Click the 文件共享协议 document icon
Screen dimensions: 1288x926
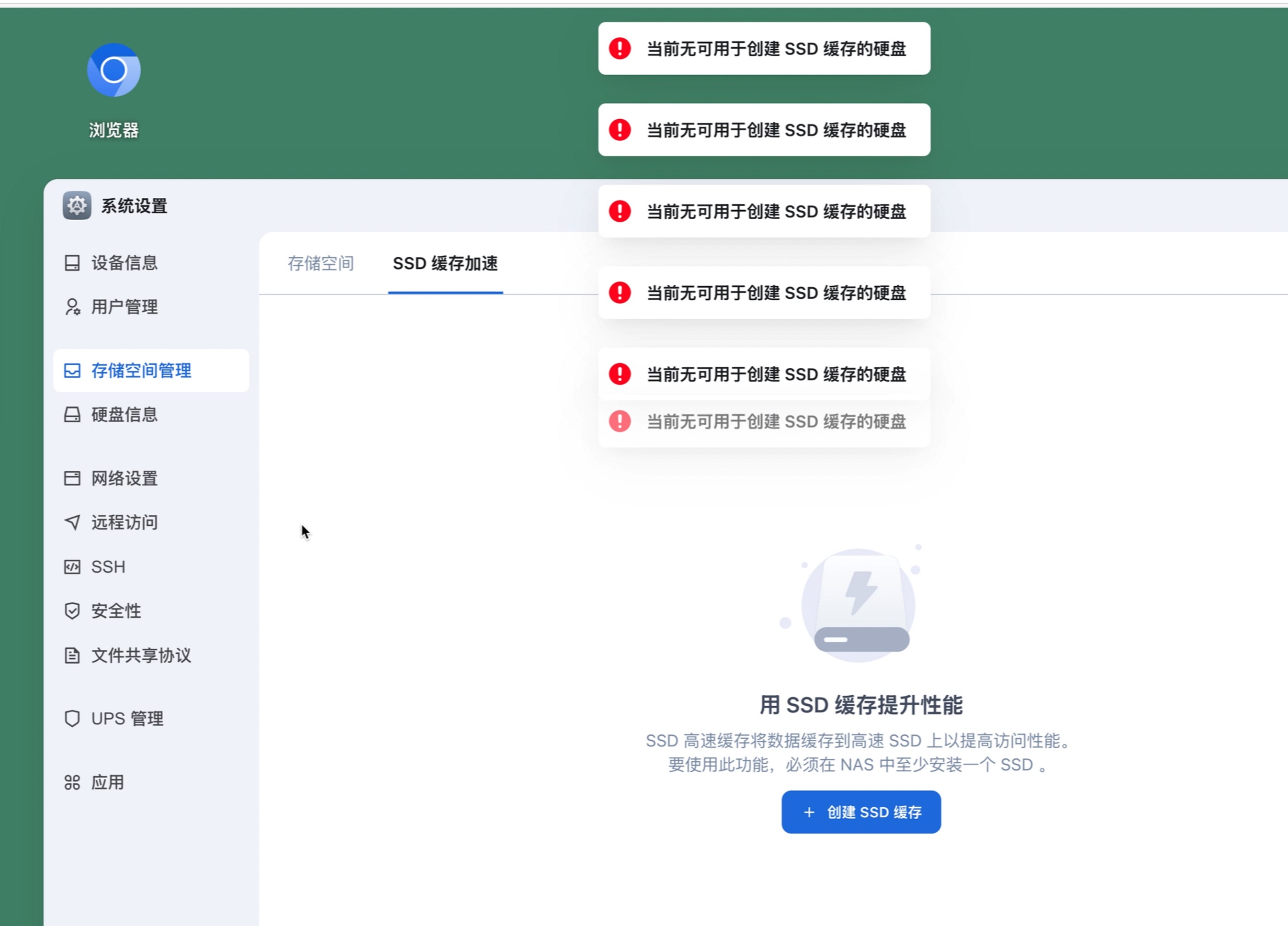tap(72, 655)
